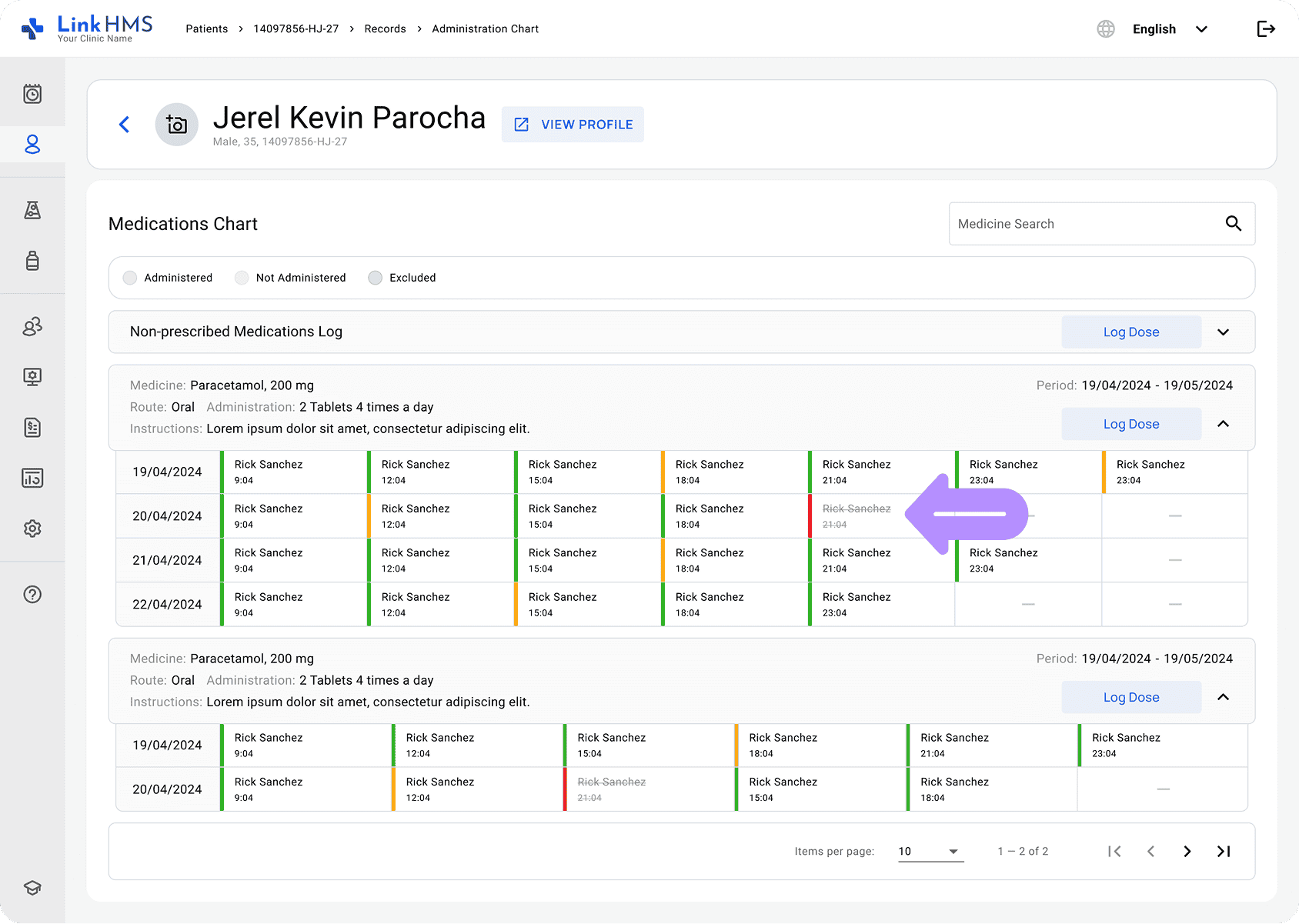Open the laboratory flask icon in sidebar
The width and height of the screenshot is (1299, 924).
click(x=32, y=210)
